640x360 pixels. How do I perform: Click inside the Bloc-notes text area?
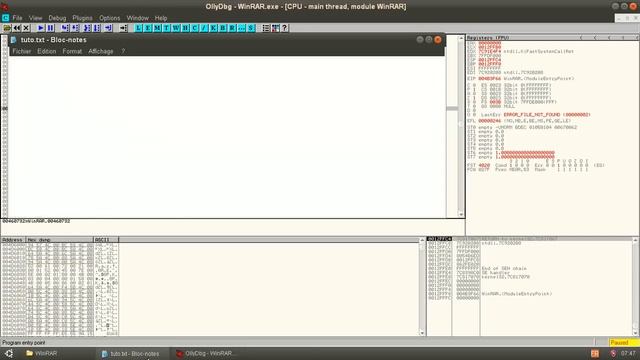(227, 136)
